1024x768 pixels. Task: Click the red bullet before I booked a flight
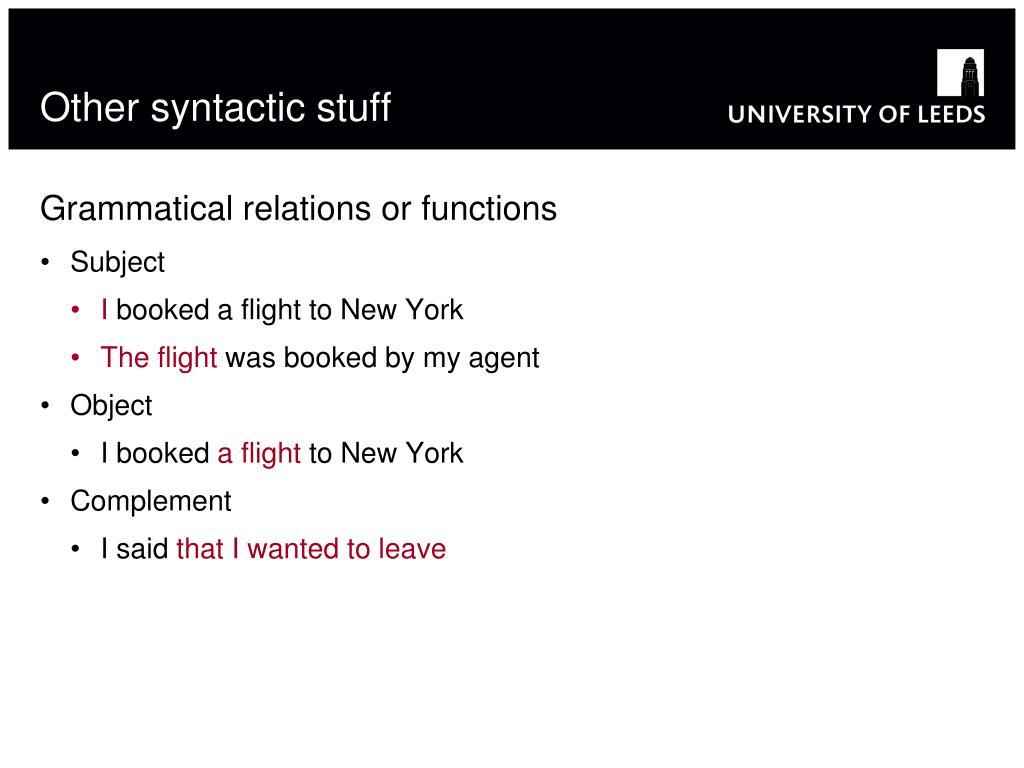pyautogui.click(x=76, y=310)
